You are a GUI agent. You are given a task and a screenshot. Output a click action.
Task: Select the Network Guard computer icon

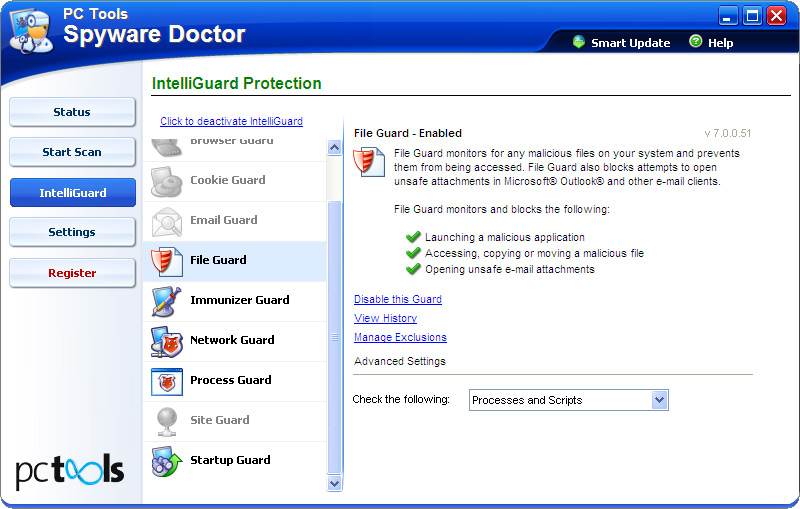click(x=166, y=342)
